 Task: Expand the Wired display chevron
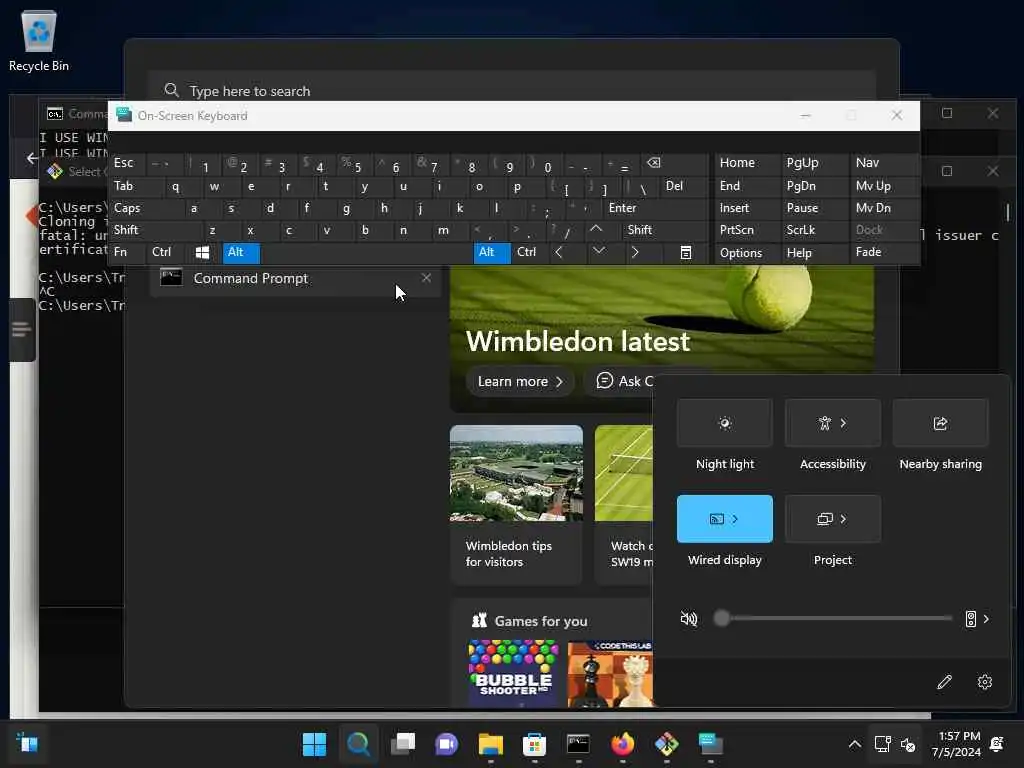click(x=736, y=519)
